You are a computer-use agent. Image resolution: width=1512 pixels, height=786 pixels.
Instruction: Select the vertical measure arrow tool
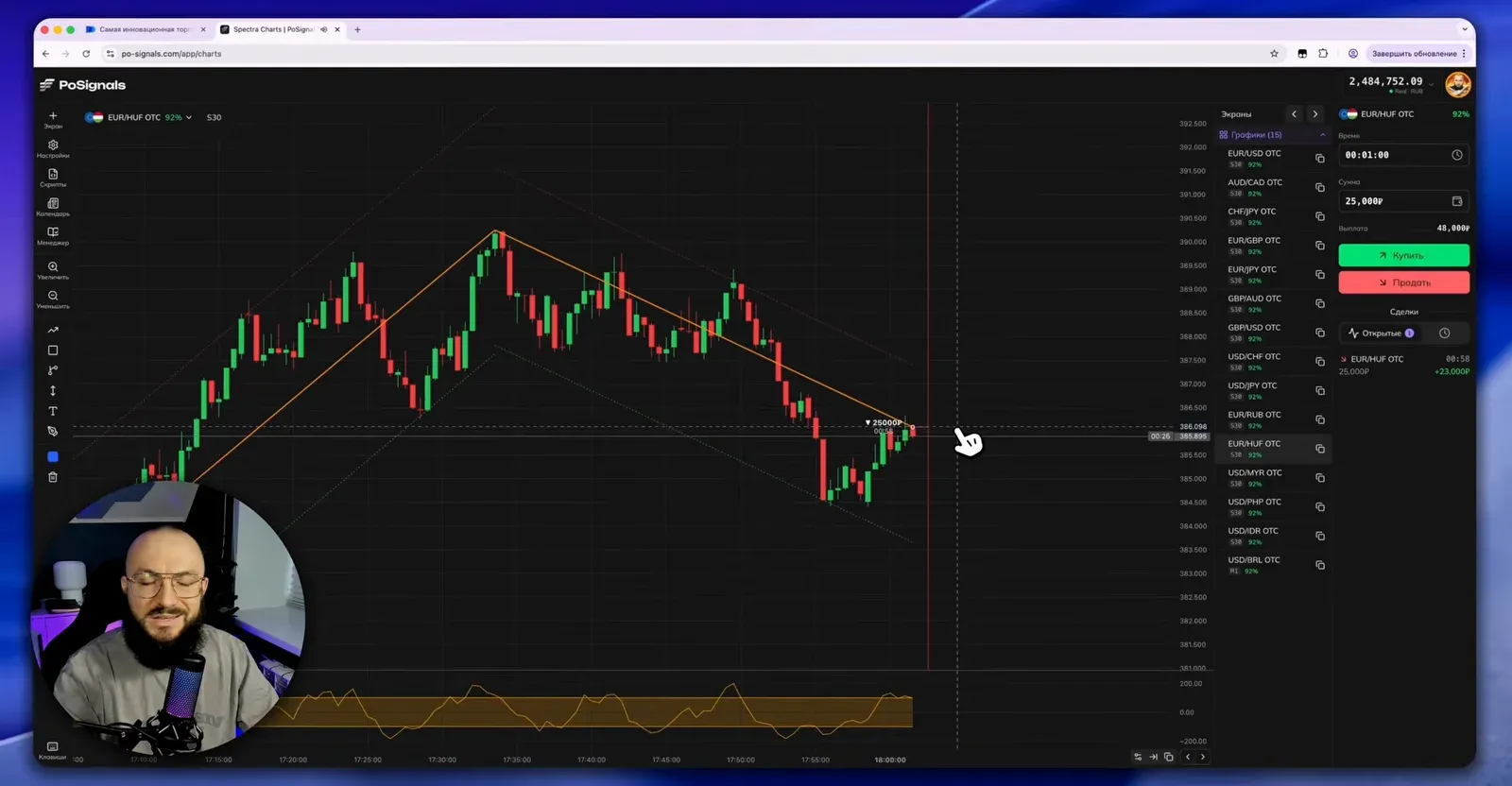point(53,390)
